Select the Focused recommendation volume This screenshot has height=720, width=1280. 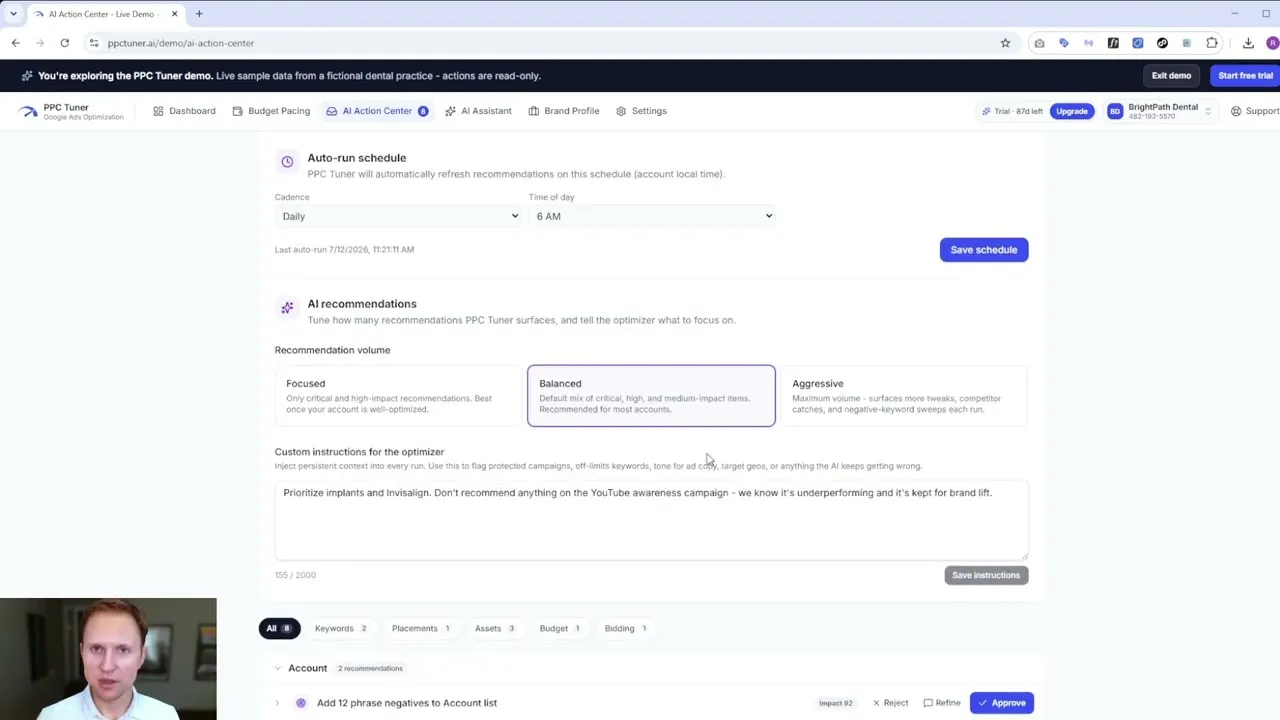click(398, 396)
